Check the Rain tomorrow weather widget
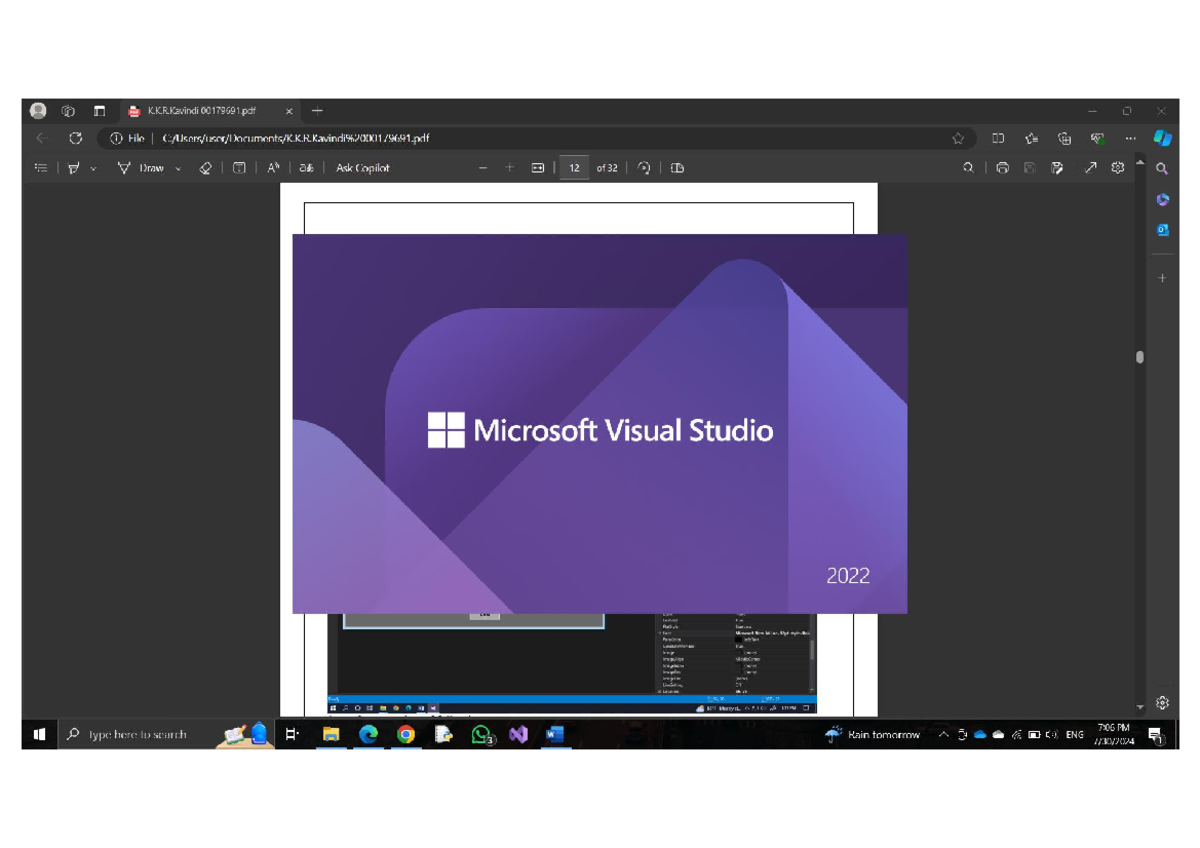The width and height of the screenshot is (1200, 848). tap(874, 734)
